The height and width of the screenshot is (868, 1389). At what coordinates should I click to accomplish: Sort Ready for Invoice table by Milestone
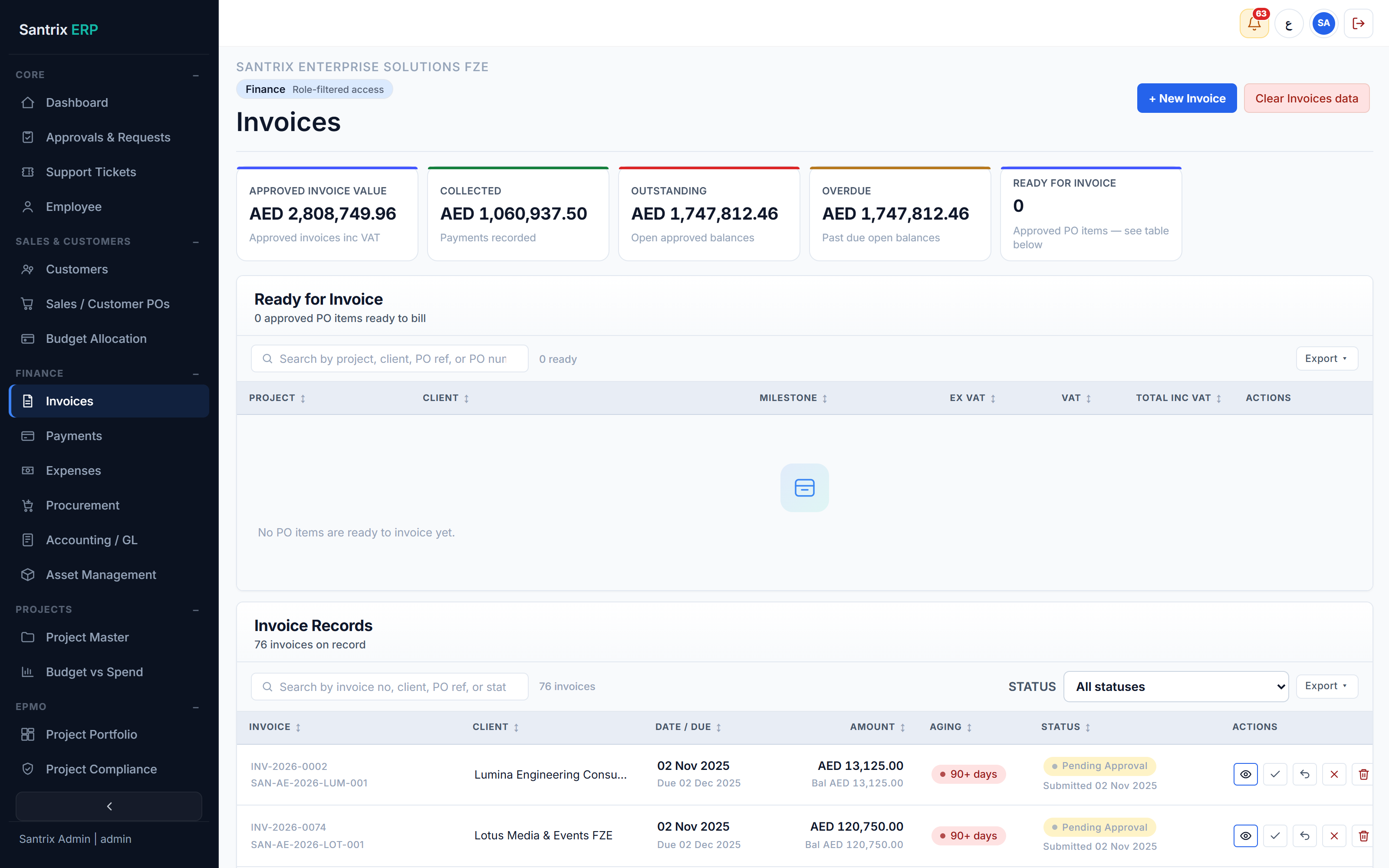pyautogui.click(x=793, y=398)
